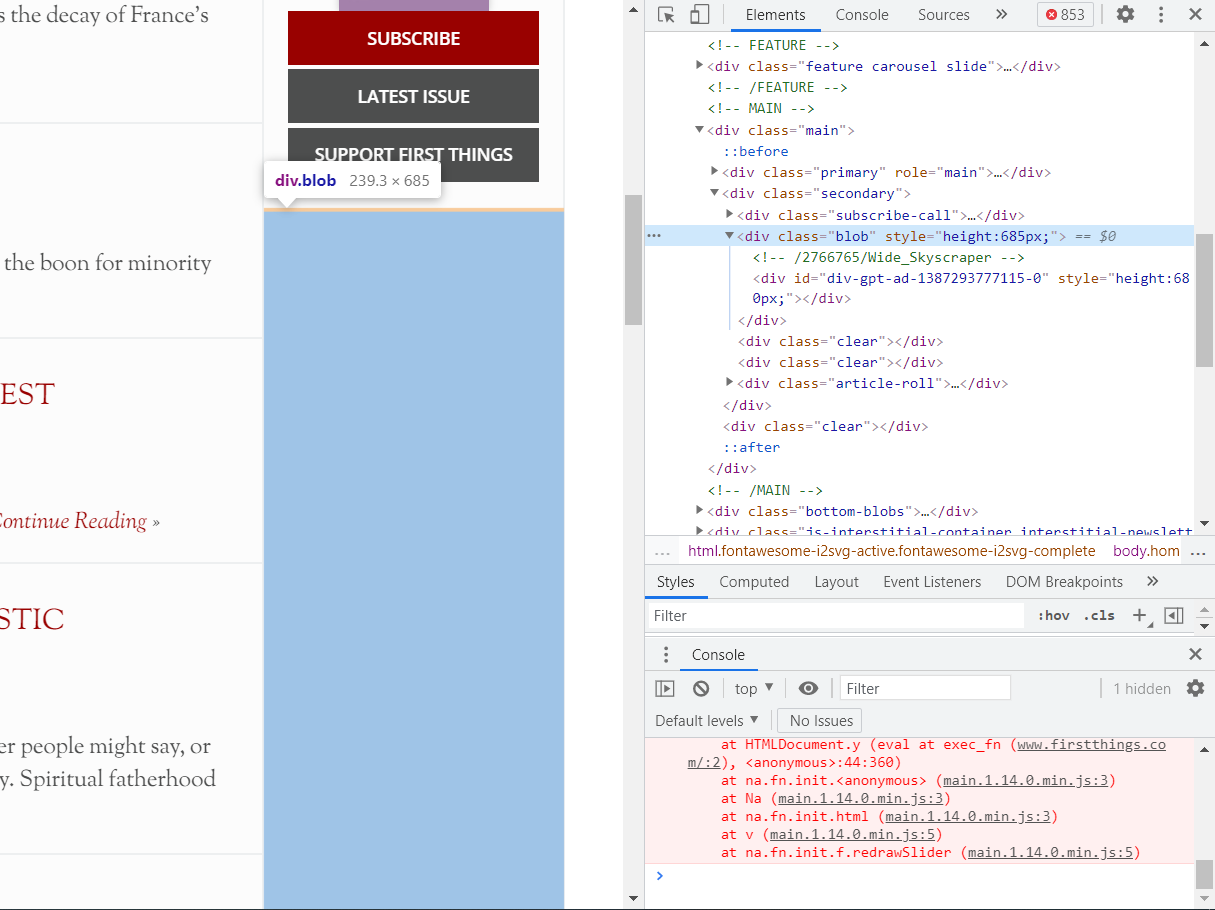1215x910 pixels.
Task: Open the Default levels dropdown
Action: coord(707,720)
